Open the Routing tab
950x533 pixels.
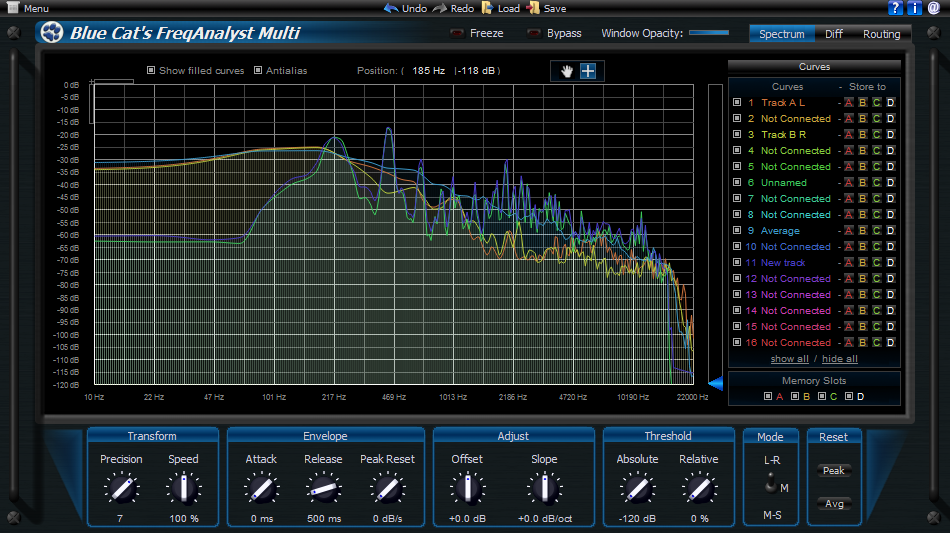coord(881,34)
